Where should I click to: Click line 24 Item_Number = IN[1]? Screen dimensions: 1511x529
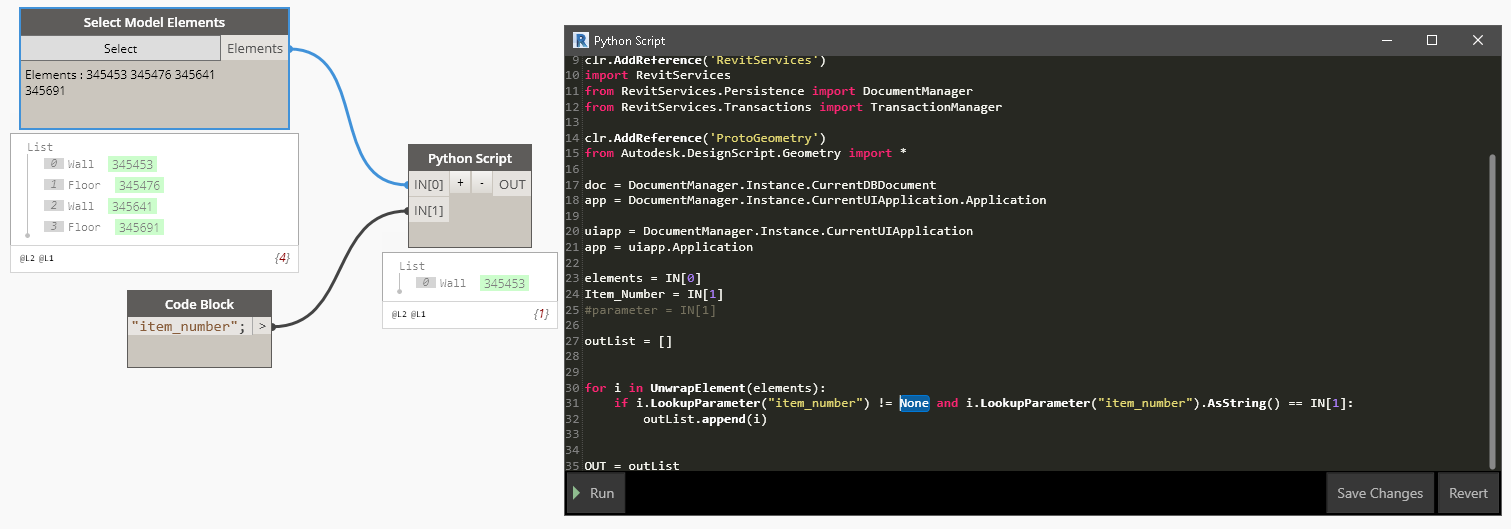(x=654, y=294)
